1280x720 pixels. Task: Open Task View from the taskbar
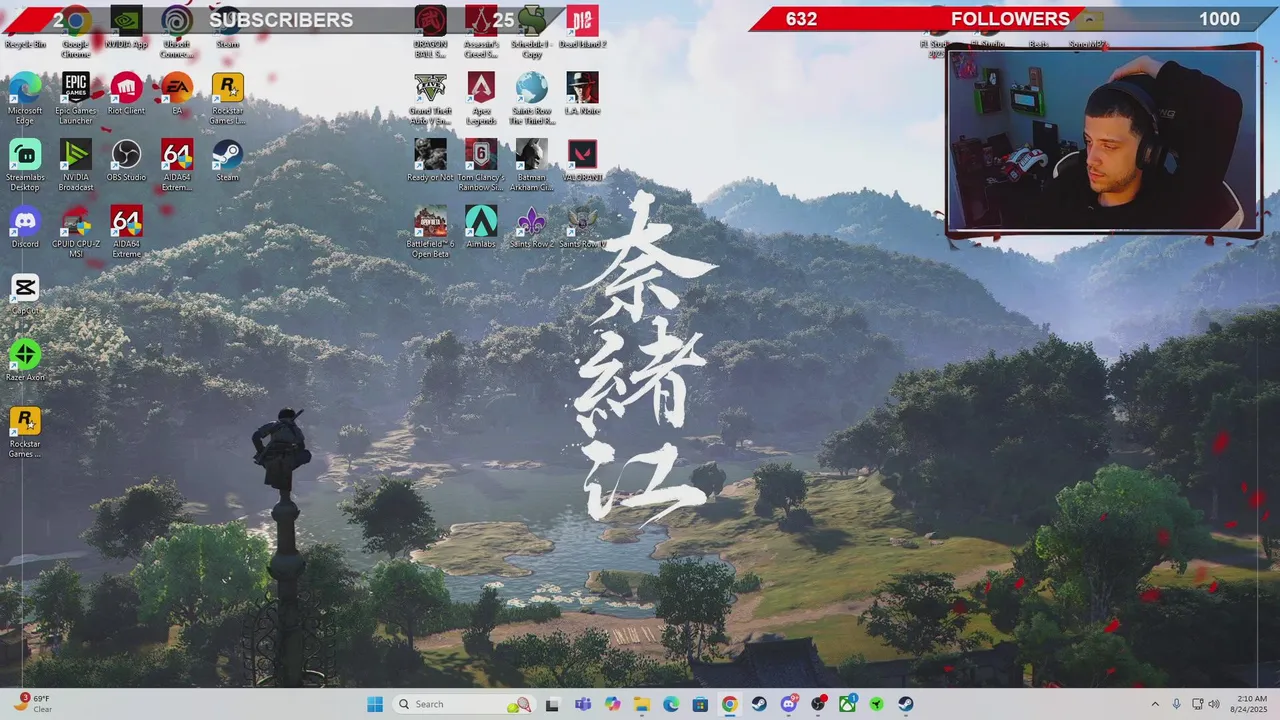point(552,704)
